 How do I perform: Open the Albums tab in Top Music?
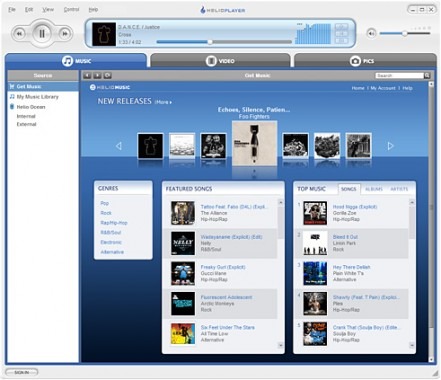[374, 189]
